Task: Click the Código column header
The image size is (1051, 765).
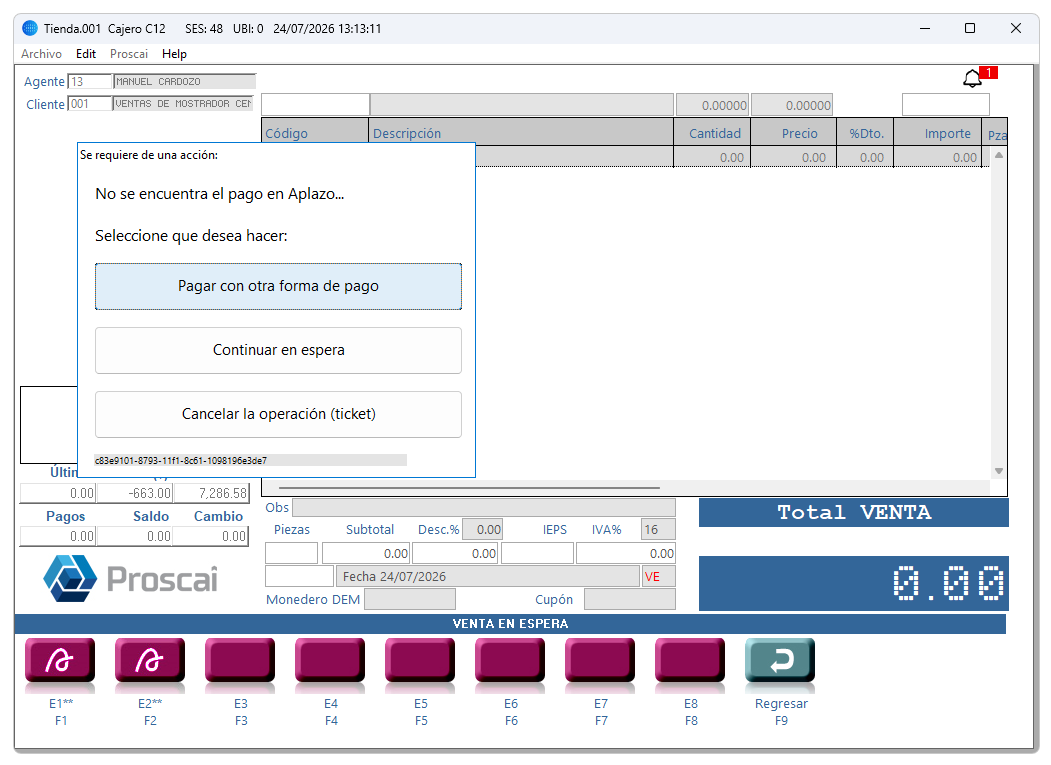Action: tap(315, 133)
